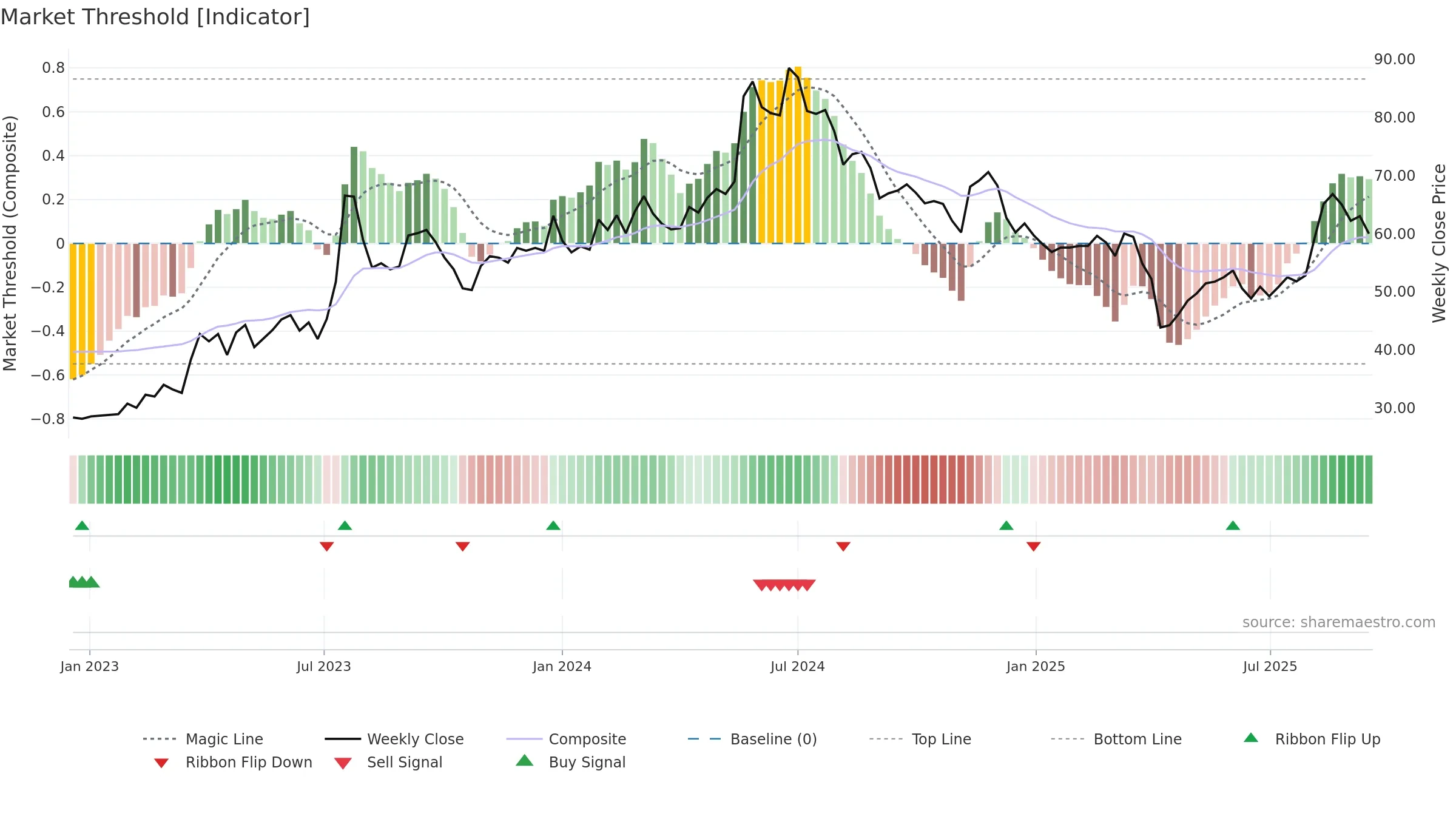This screenshot has height=819, width=1456.
Task: Click the Jul 2023 x-axis label
Action: coord(324,666)
